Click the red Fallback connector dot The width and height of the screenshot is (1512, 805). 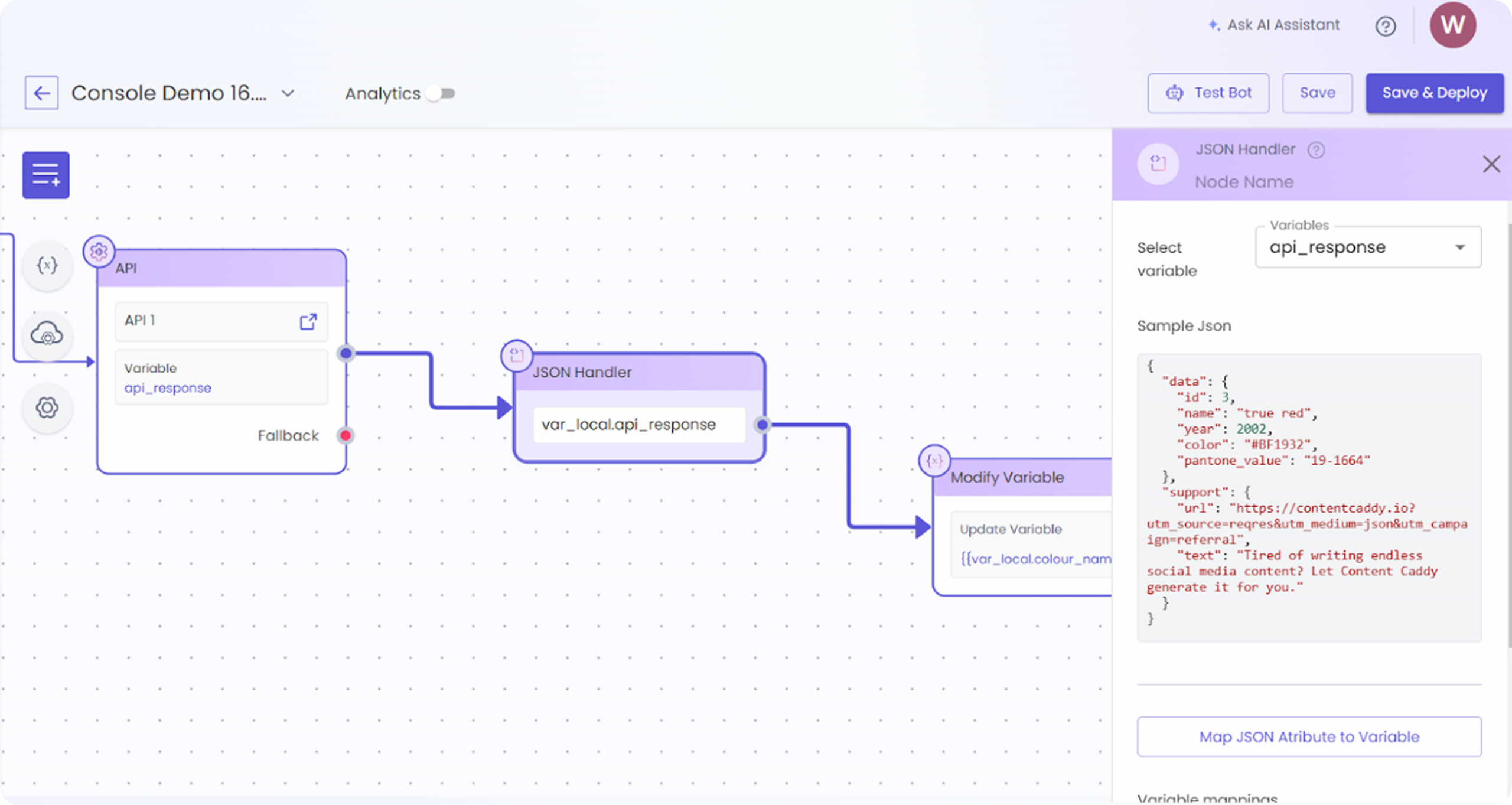pos(346,436)
